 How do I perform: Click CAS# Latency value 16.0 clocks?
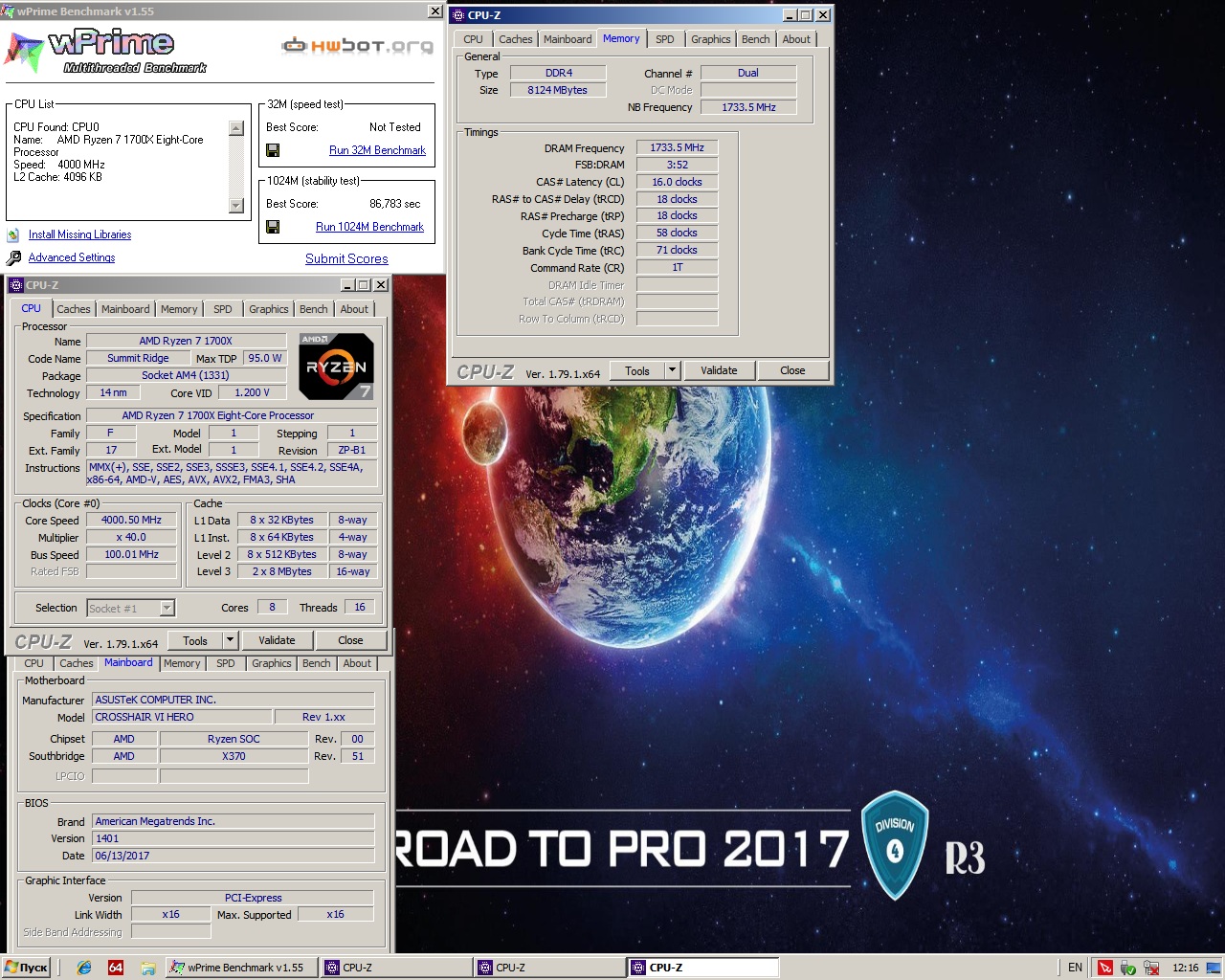677,182
